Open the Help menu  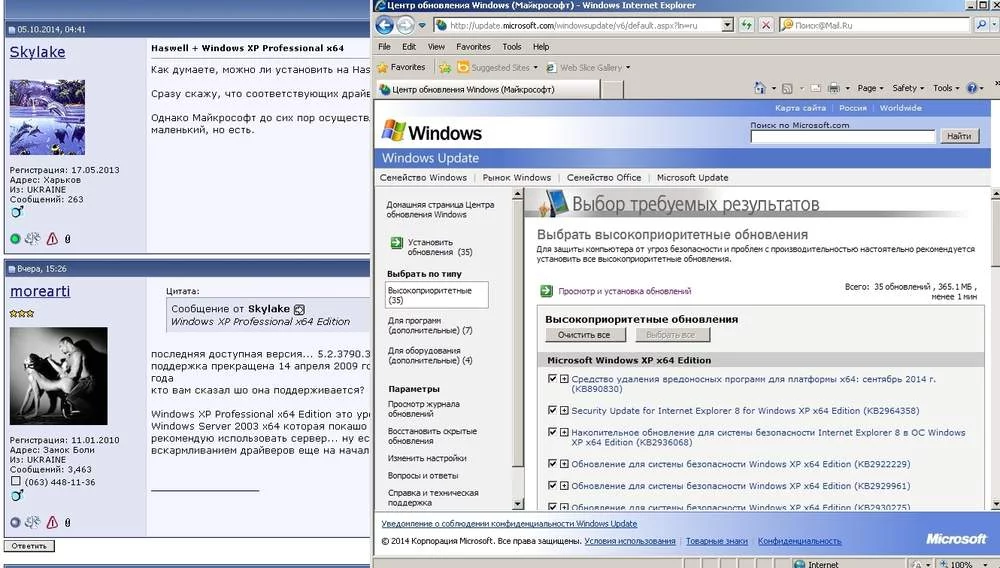click(541, 47)
